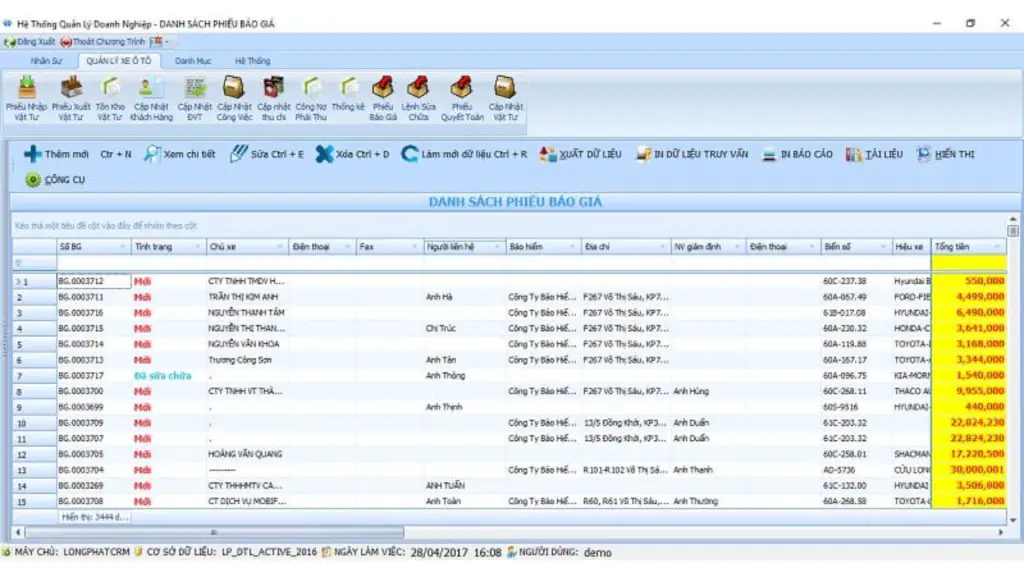The image size is (1024, 576).
Task: Open filter dropdown on Chủ xe column
Action: tap(280, 247)
